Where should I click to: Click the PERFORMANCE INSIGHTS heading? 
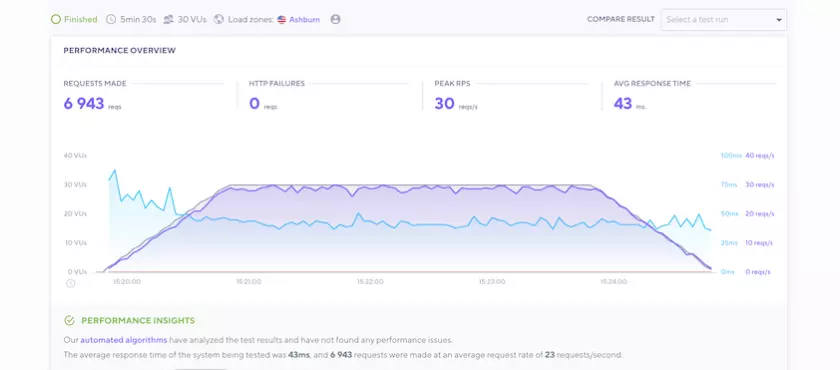(138, 321)
